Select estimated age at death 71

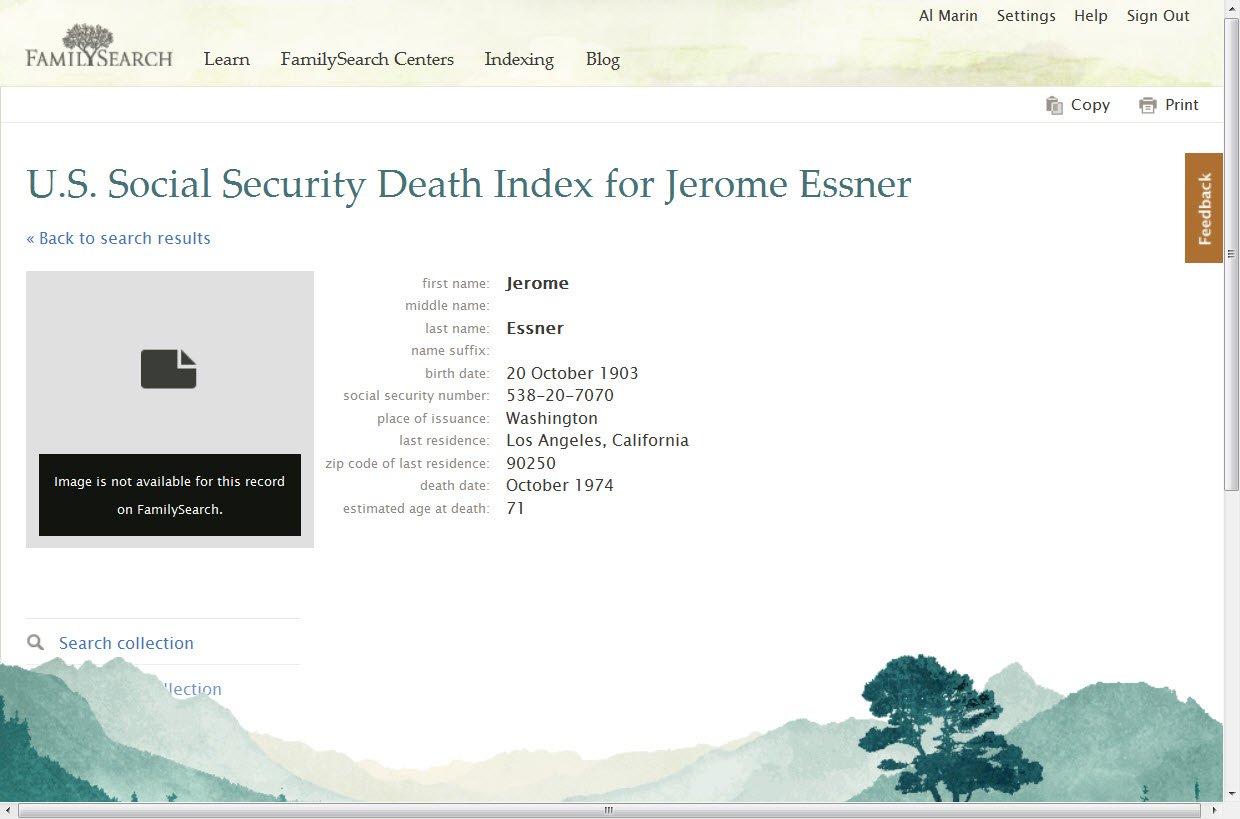tap(515, 508)
